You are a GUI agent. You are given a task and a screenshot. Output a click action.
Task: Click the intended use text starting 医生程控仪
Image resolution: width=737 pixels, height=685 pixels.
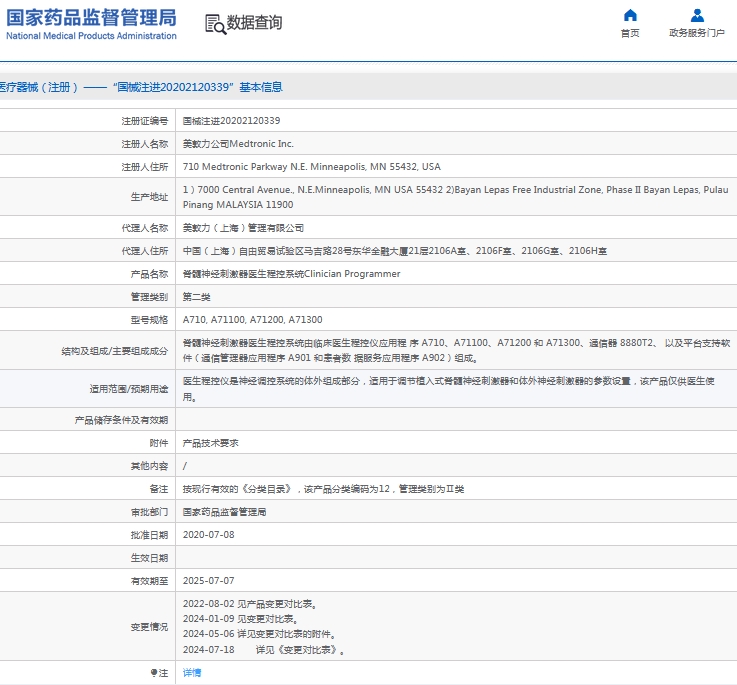(x=449, y=389)
